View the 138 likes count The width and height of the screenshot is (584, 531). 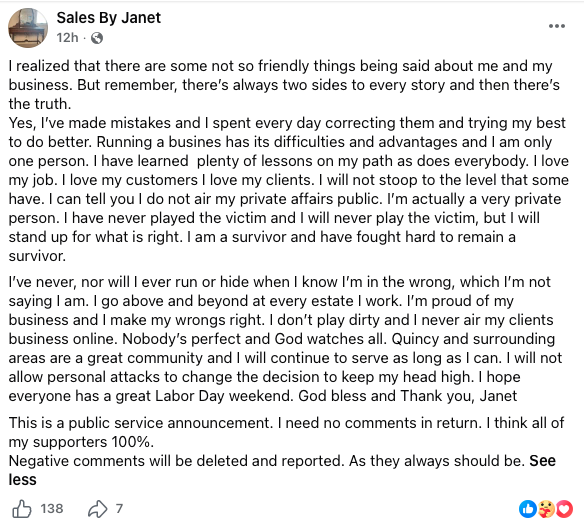coord(52,509)
